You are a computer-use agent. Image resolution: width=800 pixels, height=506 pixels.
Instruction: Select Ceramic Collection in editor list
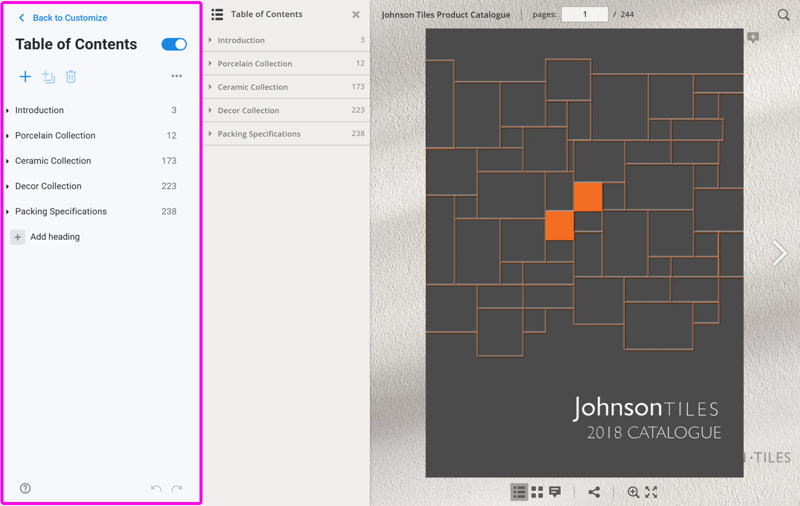tap(53, 161)
